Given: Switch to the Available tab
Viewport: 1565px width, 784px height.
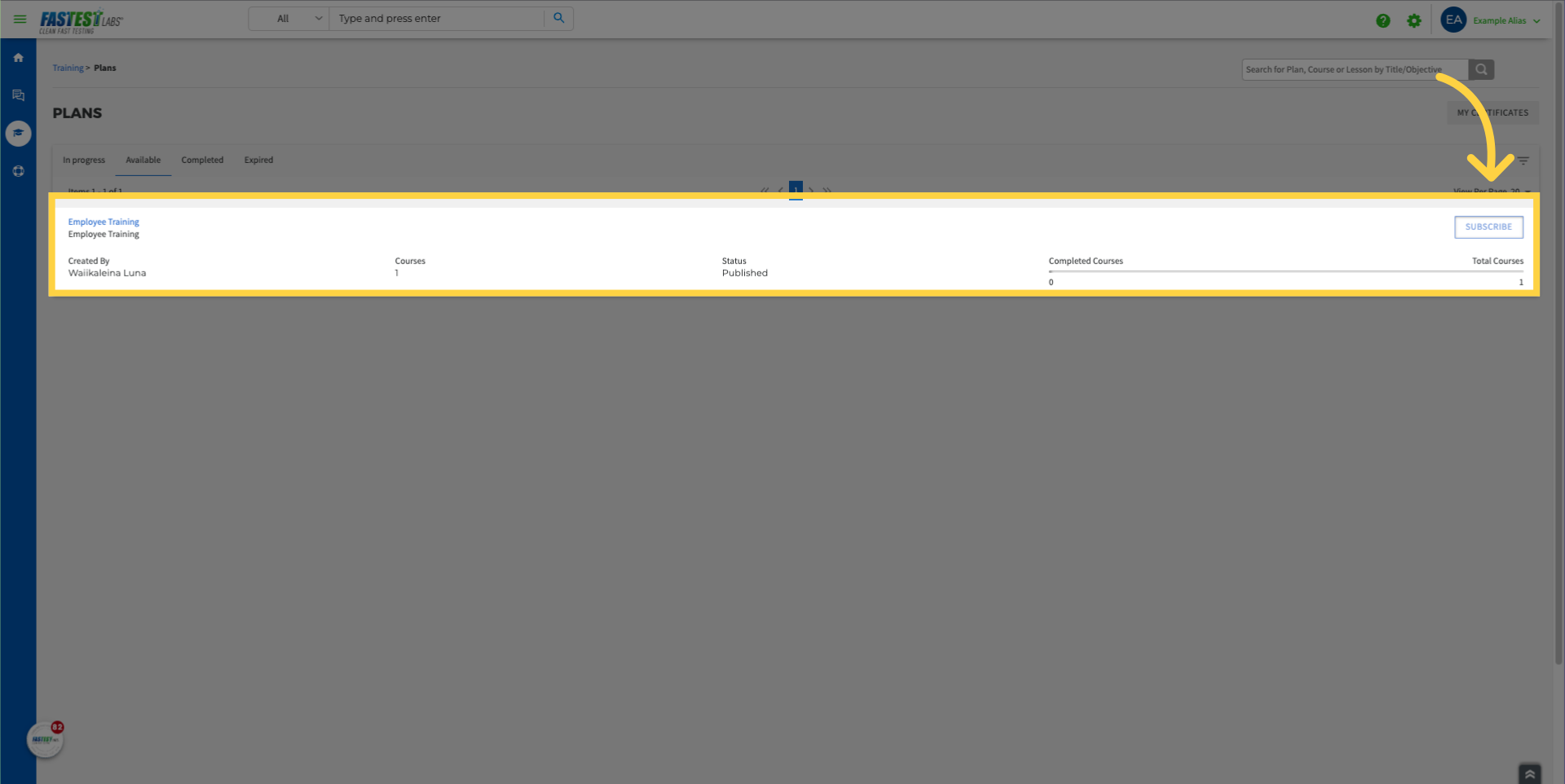Looking at the screenshot, I should click(x=143, y=160).
